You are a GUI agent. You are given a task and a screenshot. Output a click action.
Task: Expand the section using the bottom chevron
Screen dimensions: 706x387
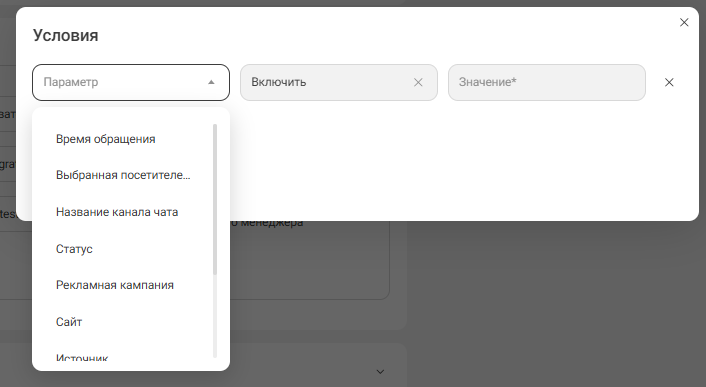click(380, 372)
